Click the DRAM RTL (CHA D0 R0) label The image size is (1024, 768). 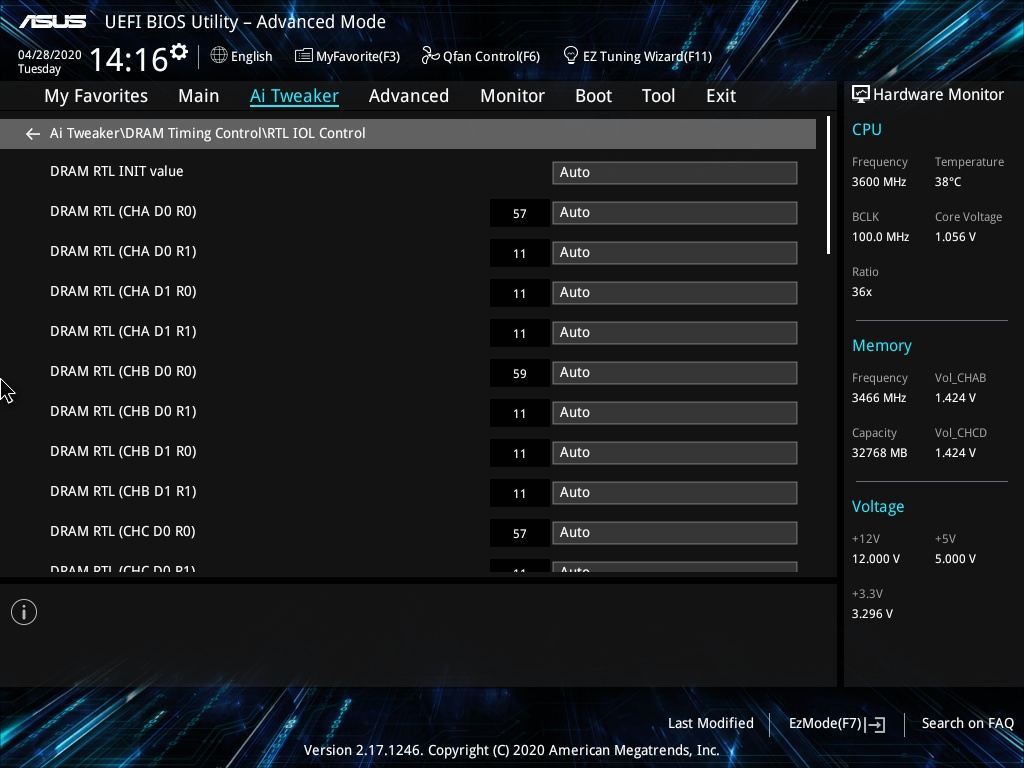(123, 212)
